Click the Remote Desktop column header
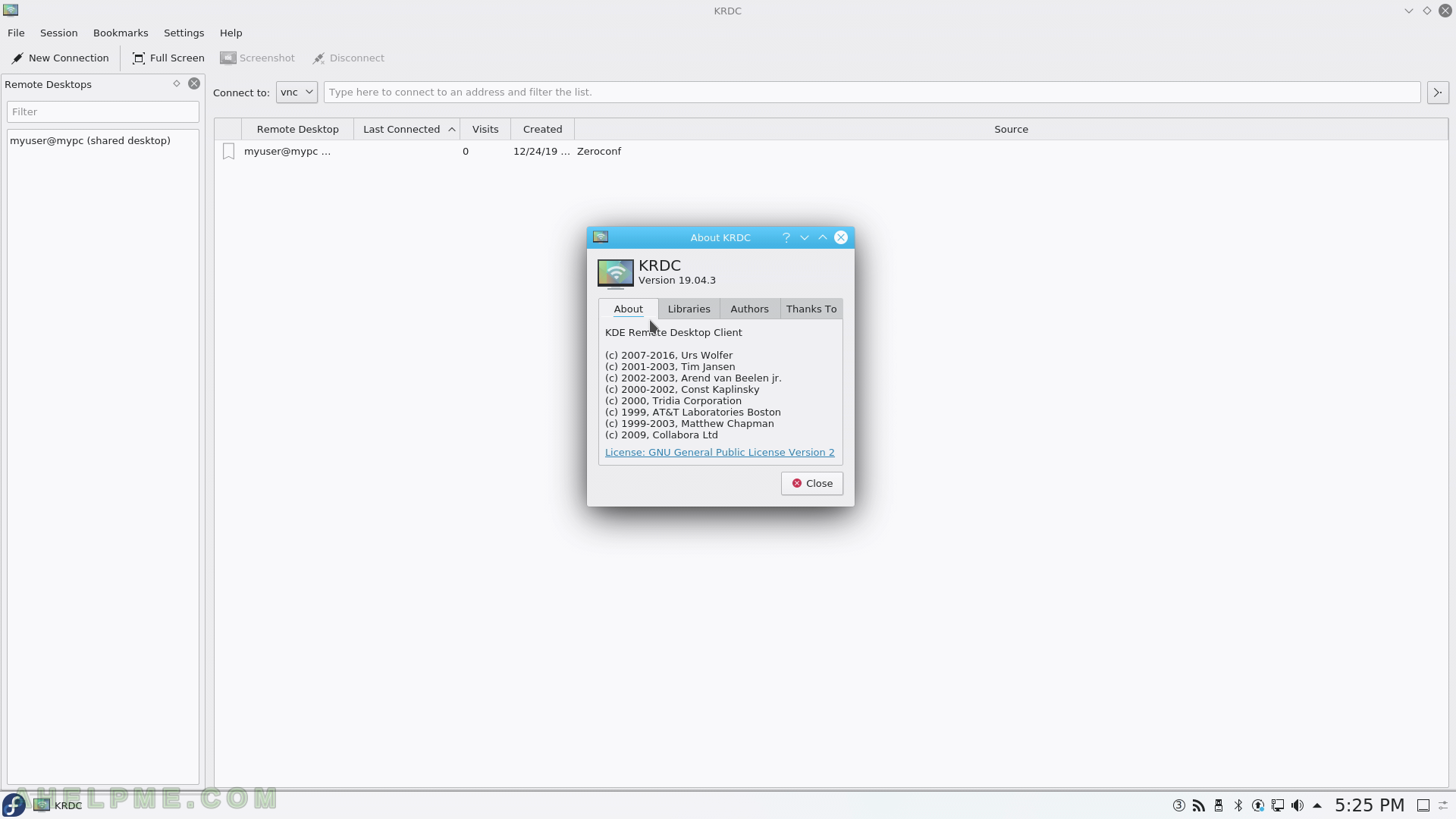Image resolution: width=1456 pixels, height=819 pixels. coord(297,130)
